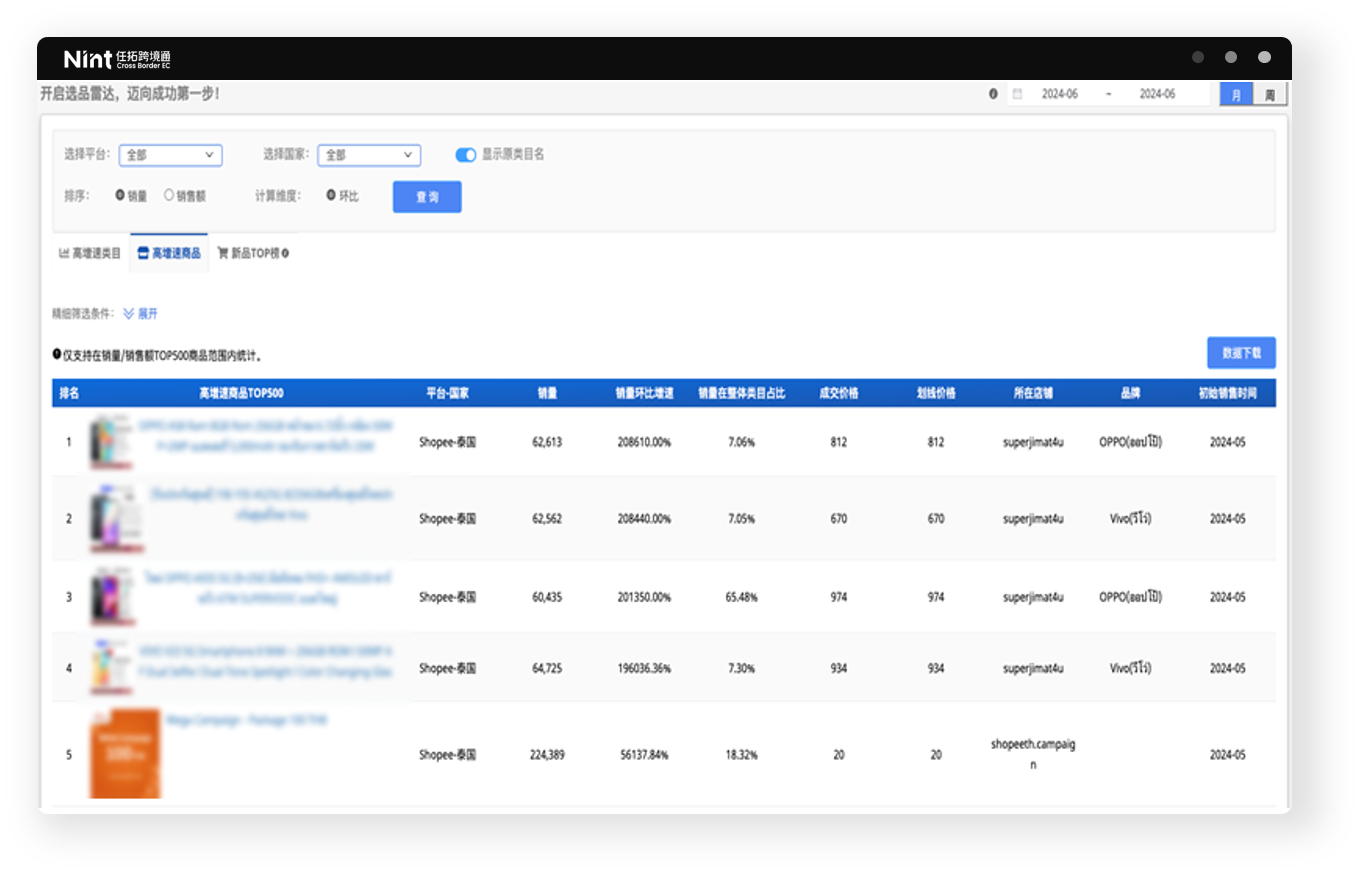Image resolution: width=1360 pixels, height=873 pixels.
Task: Click the rank 4 product thumbnail
Action: click(x=111, y=668)
